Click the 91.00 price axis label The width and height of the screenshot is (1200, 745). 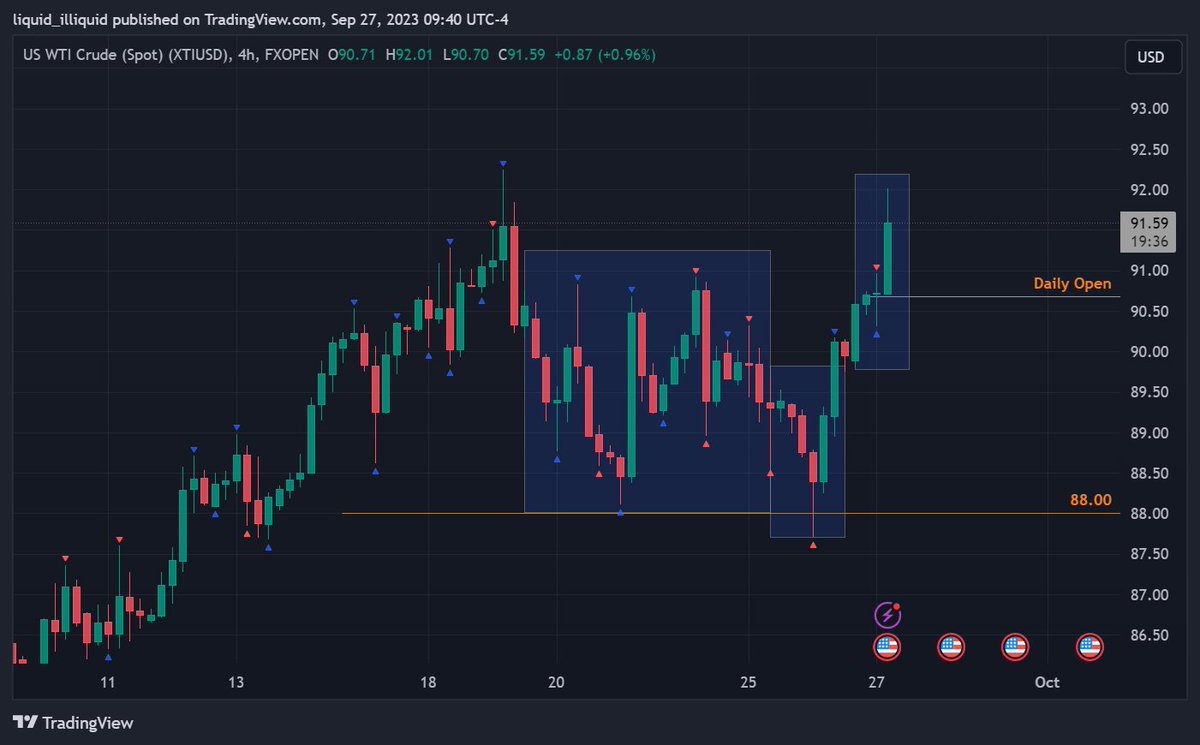[x=1151, y=271]
